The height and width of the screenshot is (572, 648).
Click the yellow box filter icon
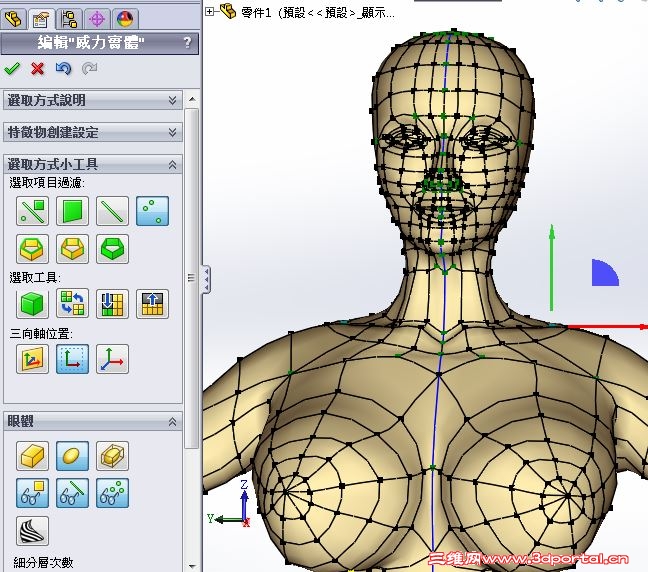coord(72,249)
